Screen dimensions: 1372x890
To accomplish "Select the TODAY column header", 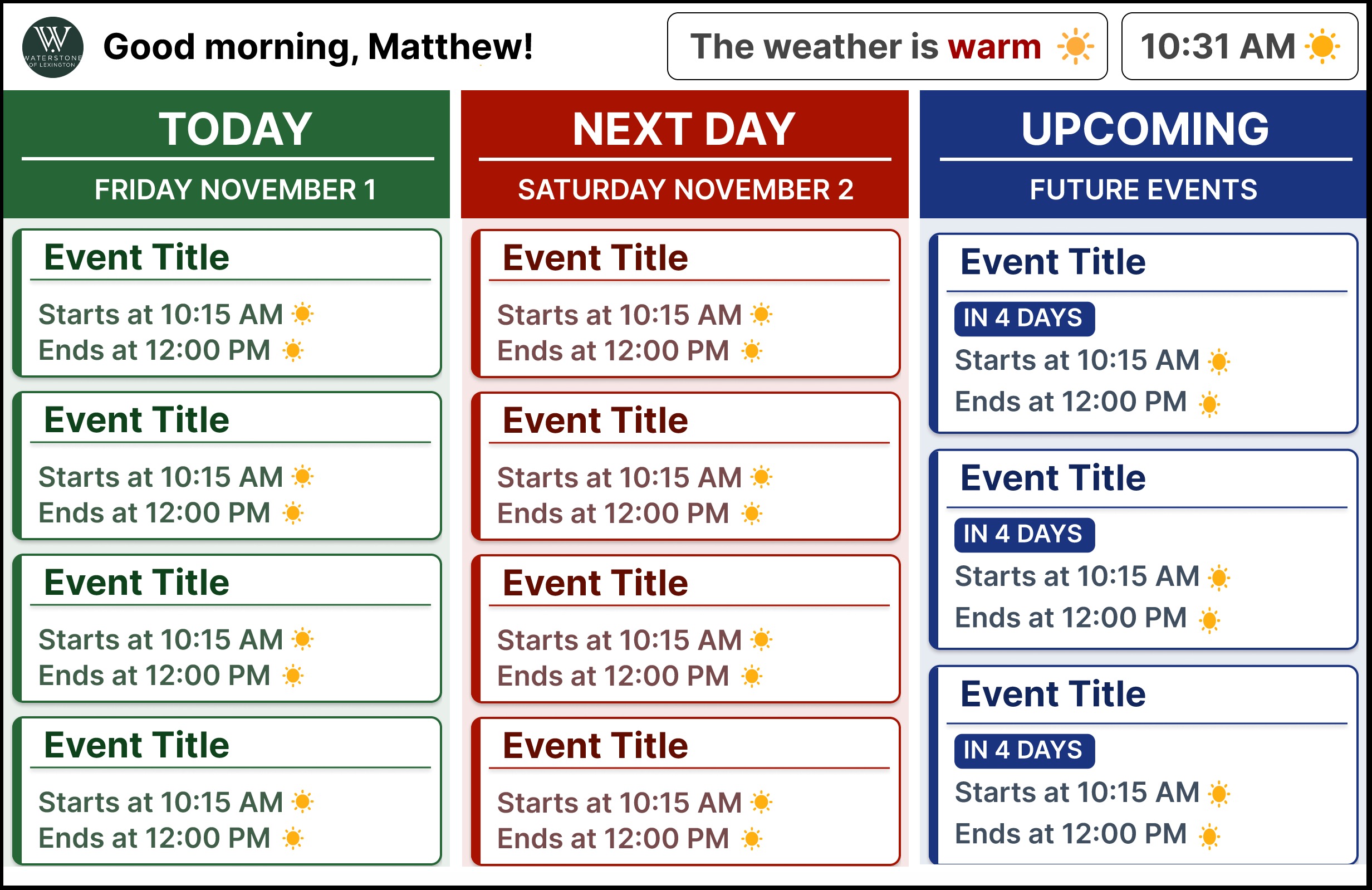I will click(x=227, y=154).
